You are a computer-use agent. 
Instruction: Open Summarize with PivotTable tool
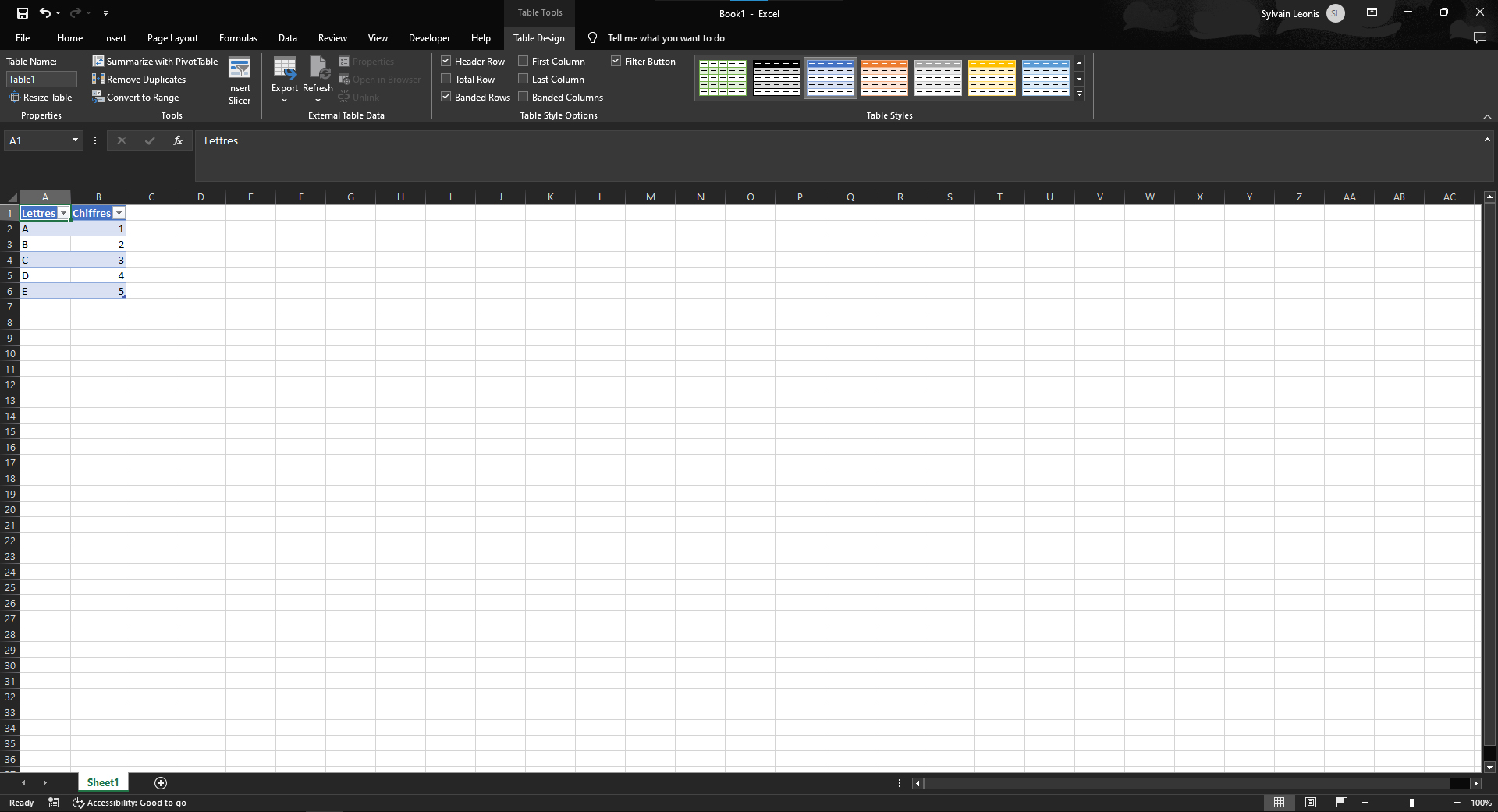(155, 61)
